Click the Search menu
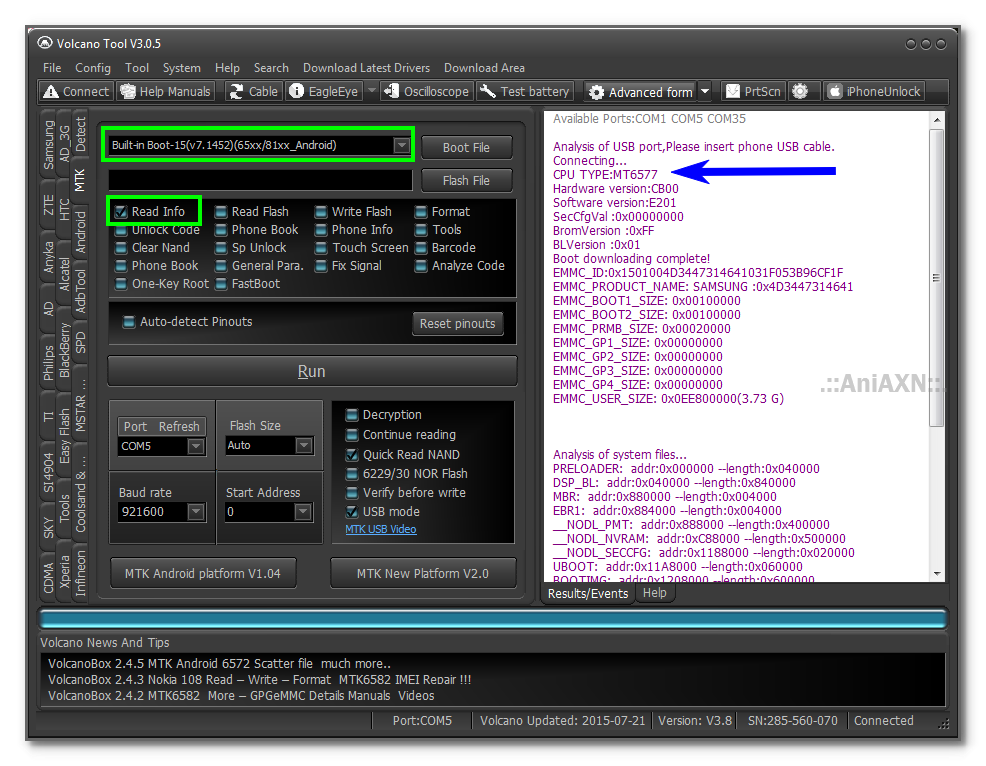The height and width of the screenshot is (766, 986). click(x=271, y=68)
